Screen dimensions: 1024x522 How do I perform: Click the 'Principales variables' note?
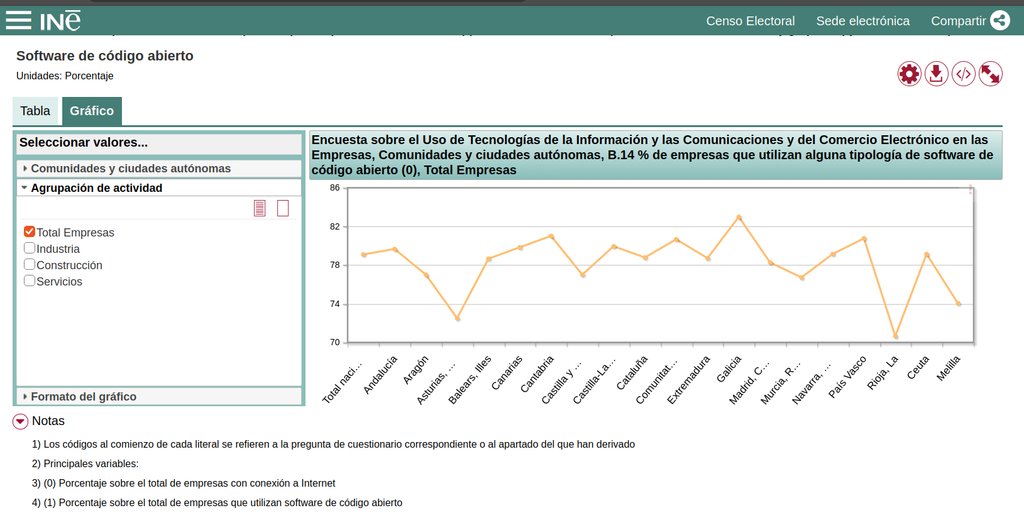click(x=86, y=464)
